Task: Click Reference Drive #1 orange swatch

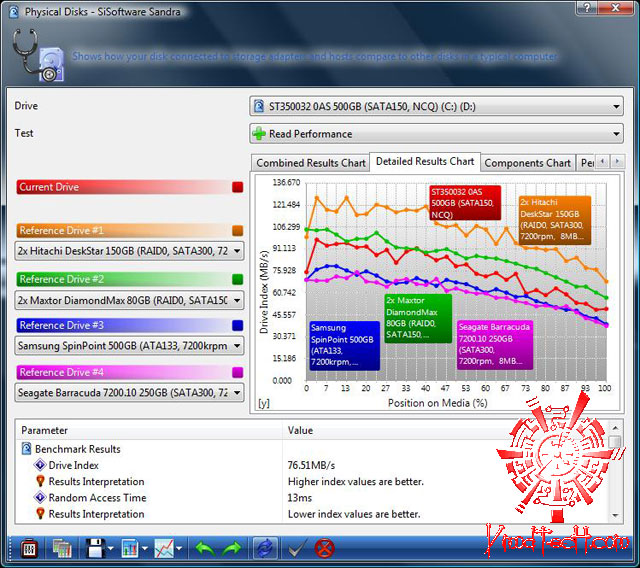Action: (x=238, y=231)
